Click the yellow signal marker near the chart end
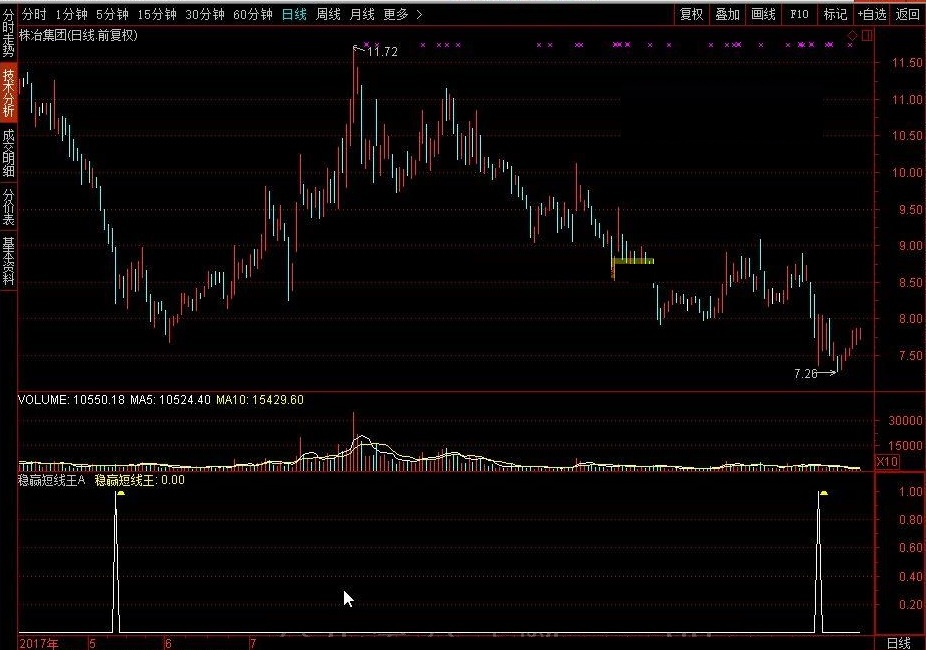Image resolution: width=926 pixels, height=650 pixels. tap(823, 493)
